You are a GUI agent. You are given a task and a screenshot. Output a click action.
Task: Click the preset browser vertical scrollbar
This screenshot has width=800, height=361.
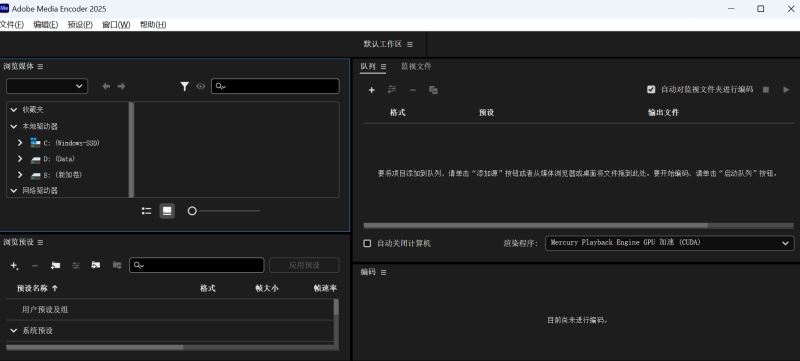point(336,306)
